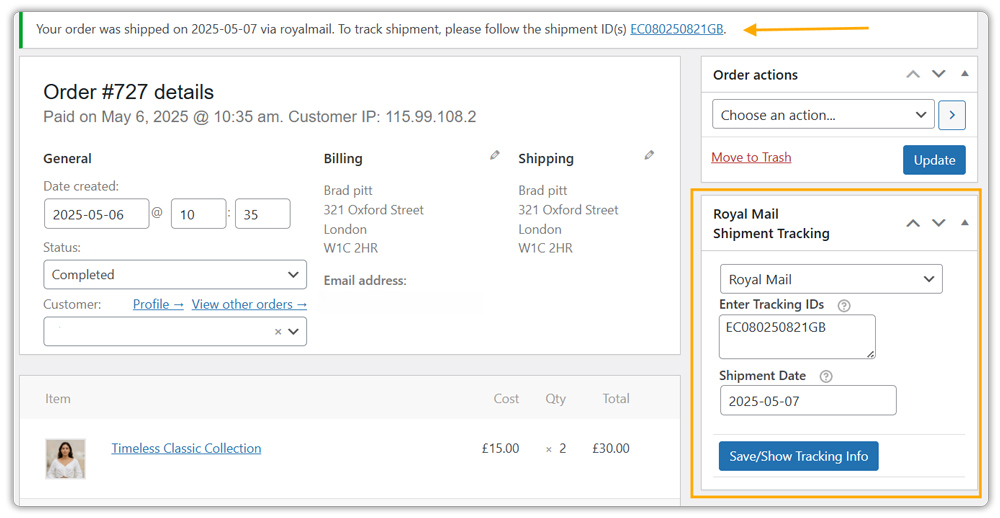
Task: Click shipping postcode W1C 2HR
Action: pos(545,249)
